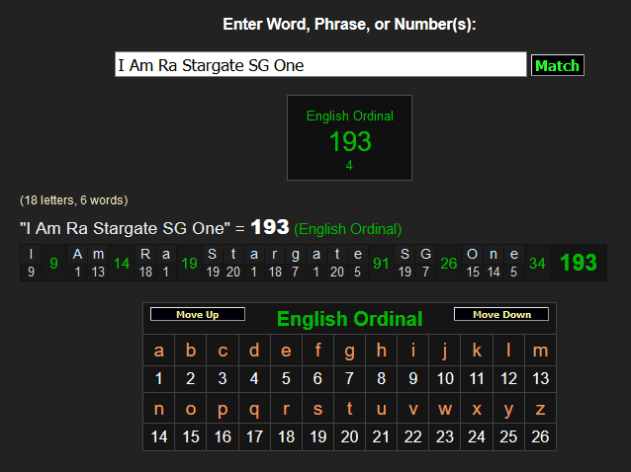Screen dimensions: 631x472
Task: Choose letter "z" in the cipher chart
Action: point(541,409)
